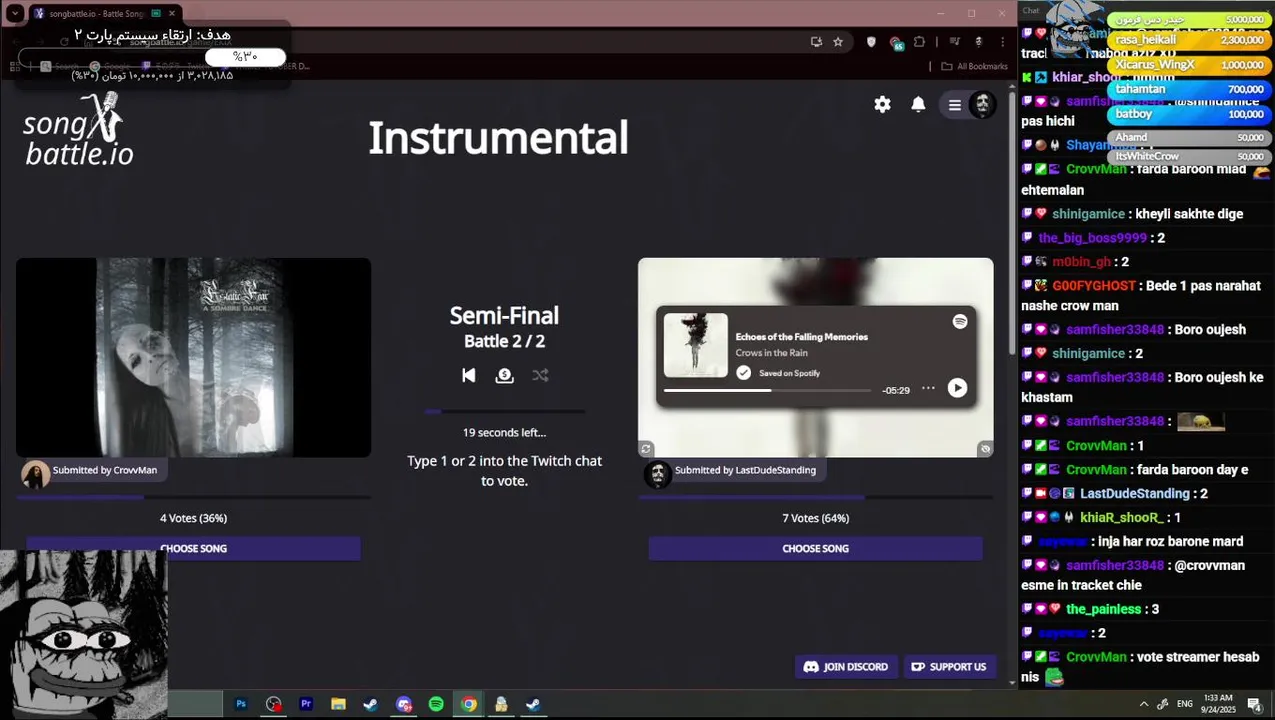Open the profile avatar in header
The image size is (1275, 720).
[982, 104]
